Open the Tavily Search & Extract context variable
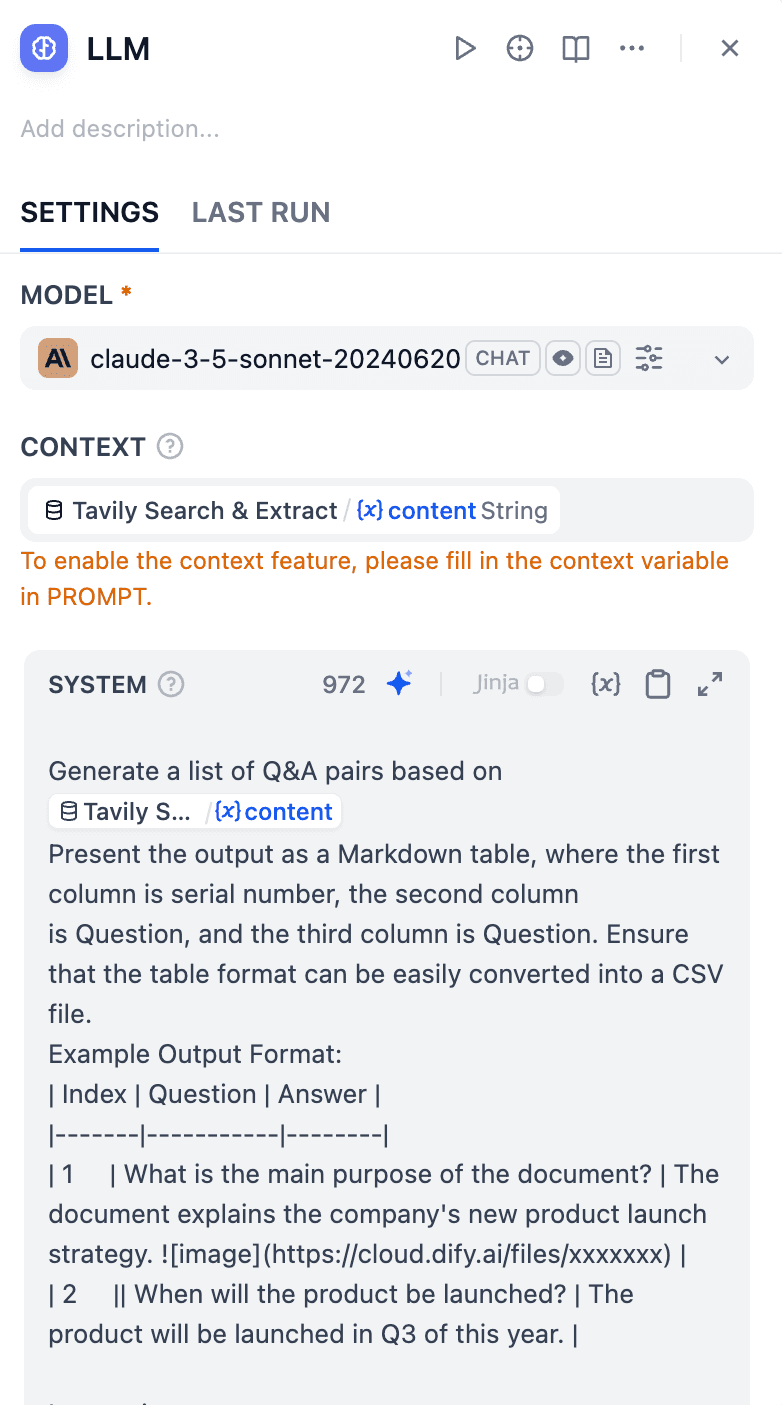This screenshot has width=782, height=1405. pos(294,511)
